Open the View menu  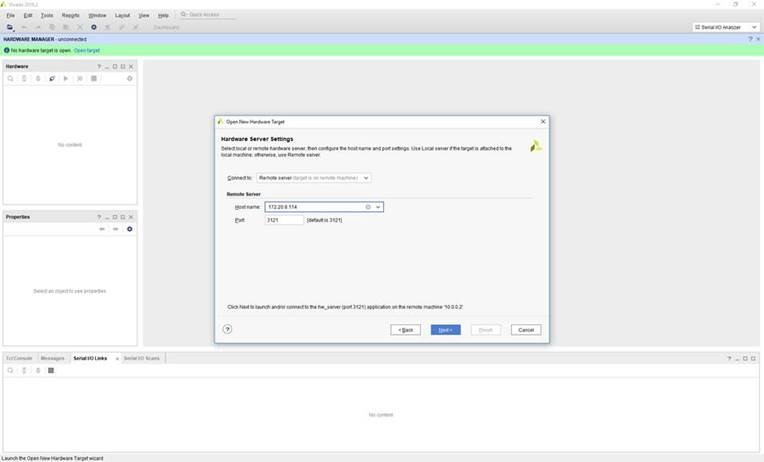tap(144, 15)
